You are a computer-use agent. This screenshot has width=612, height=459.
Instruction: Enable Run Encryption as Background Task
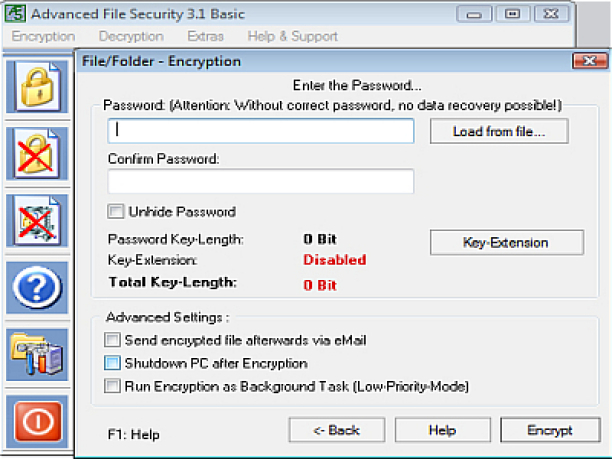click(113, 385)
